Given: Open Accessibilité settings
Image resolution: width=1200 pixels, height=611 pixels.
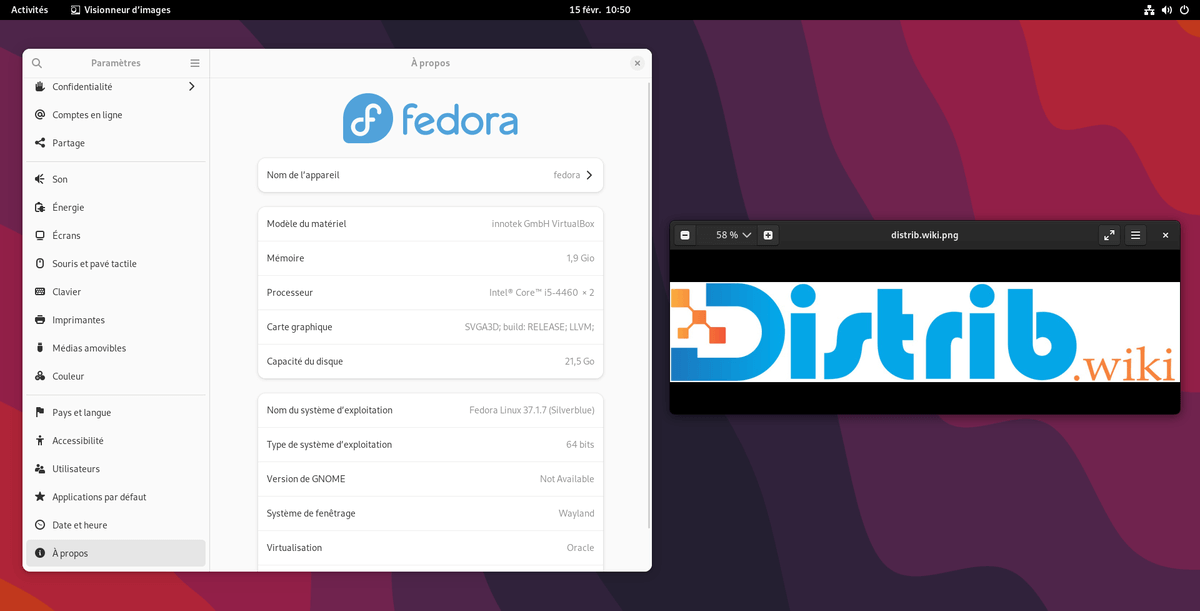Looking at the screenshot, I should [x=116, y=440].
